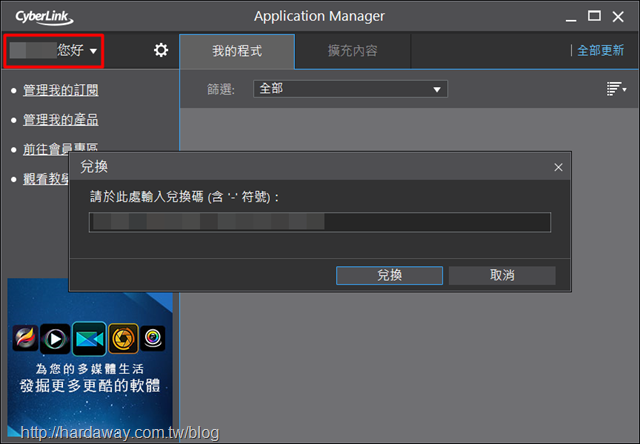Viewport: 640px width, 444px height.
Task: Open 管理我的產品 link
Action: tap(60, 120)
